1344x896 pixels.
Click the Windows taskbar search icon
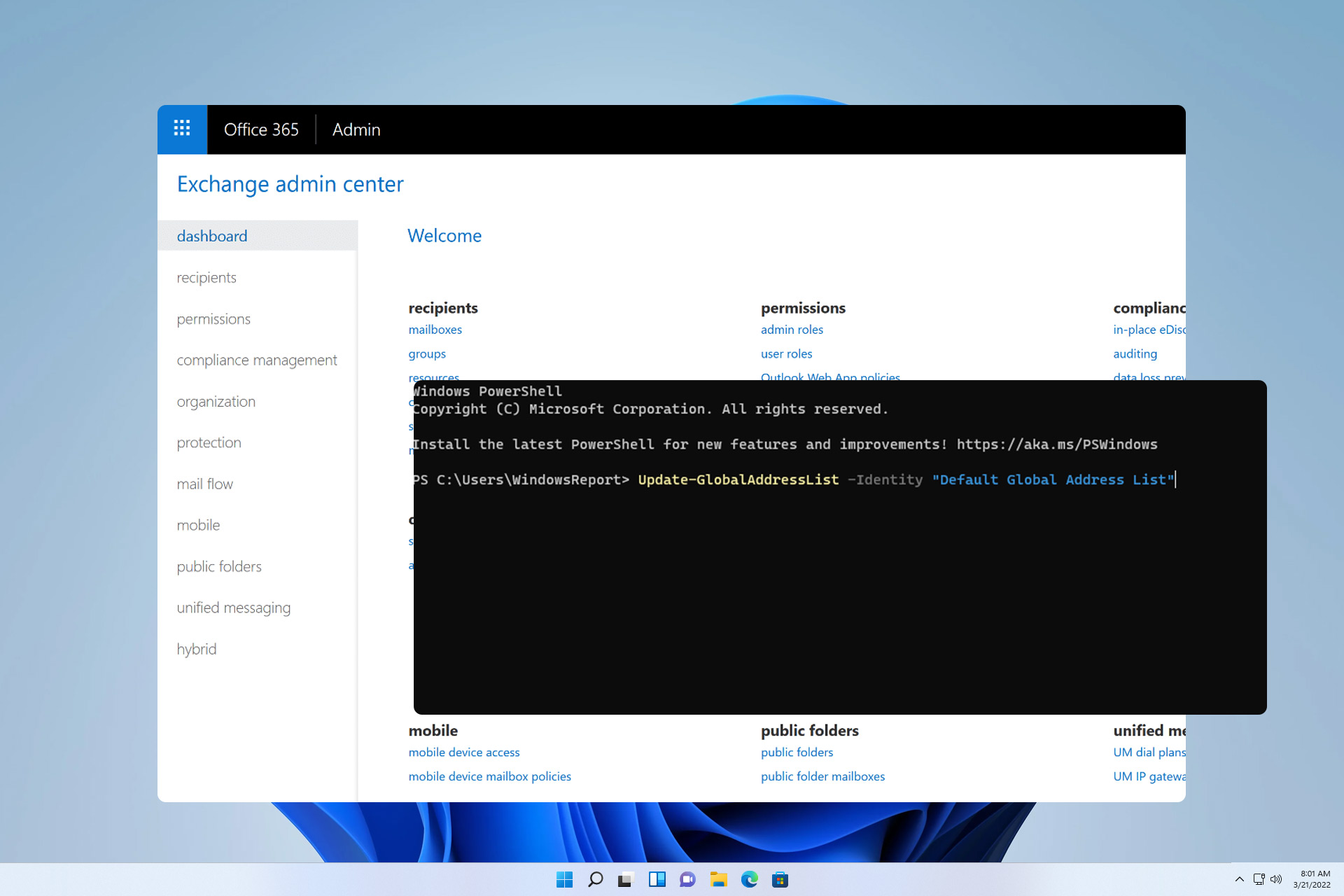(595, 879)
